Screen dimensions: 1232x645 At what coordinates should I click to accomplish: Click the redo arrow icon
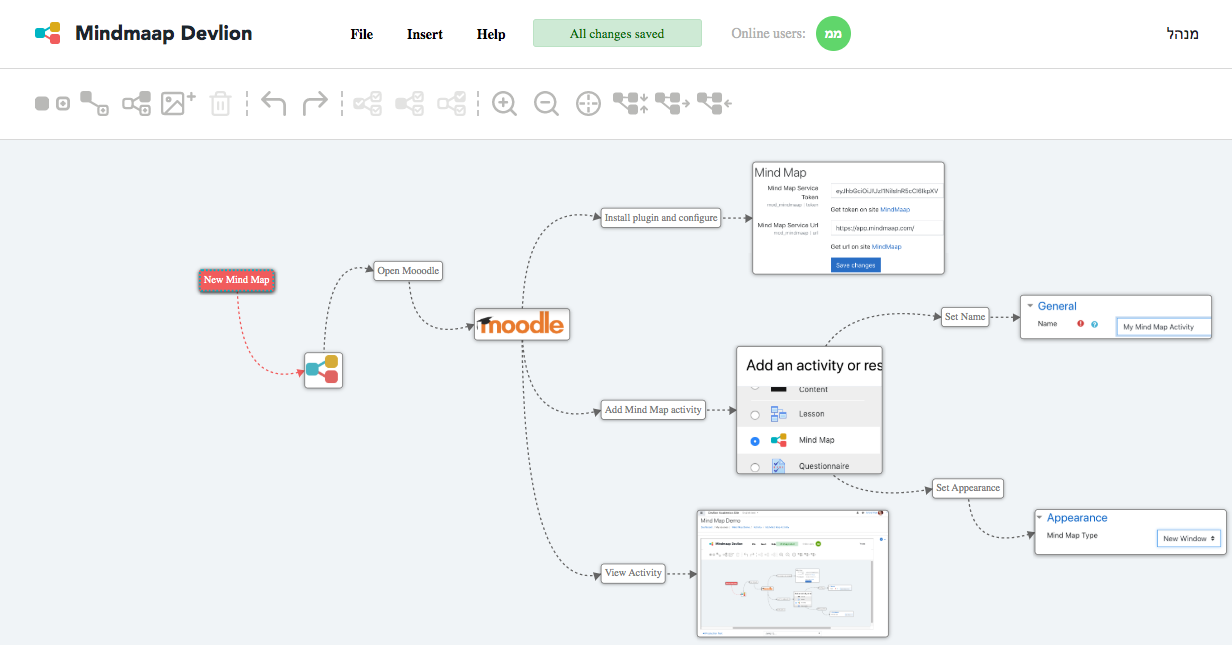(x=315, y=103)
